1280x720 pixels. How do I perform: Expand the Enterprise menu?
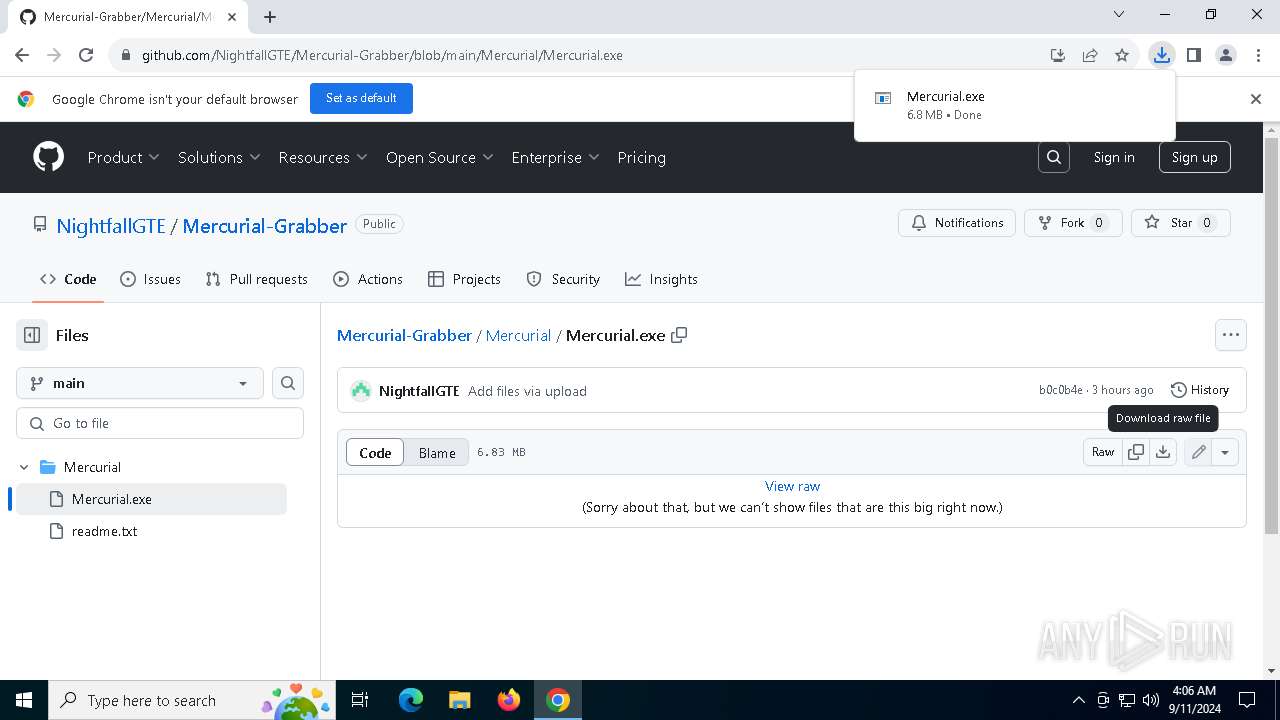(555, 157)
